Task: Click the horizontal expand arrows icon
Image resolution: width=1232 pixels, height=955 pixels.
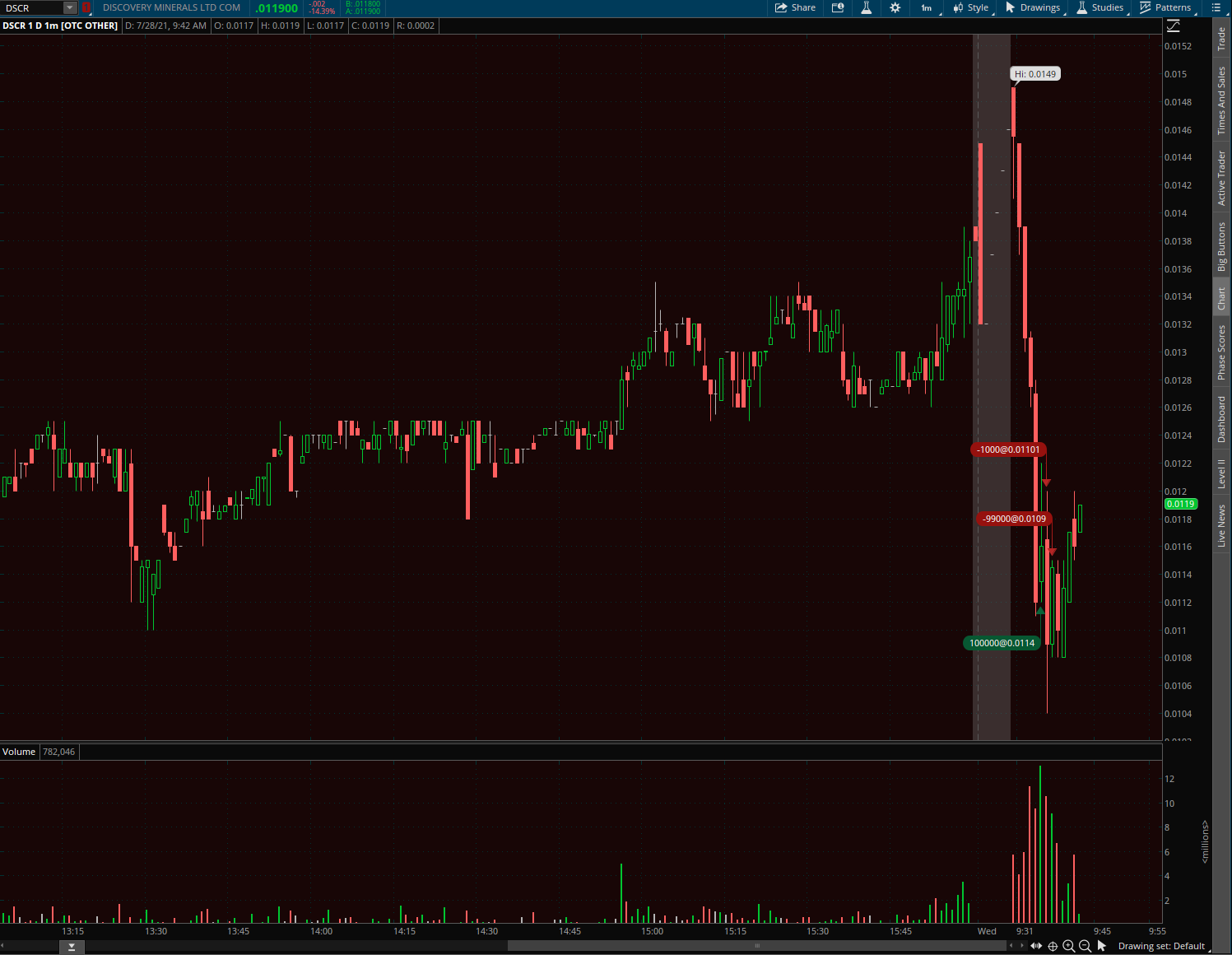Action: point(1036,946)
